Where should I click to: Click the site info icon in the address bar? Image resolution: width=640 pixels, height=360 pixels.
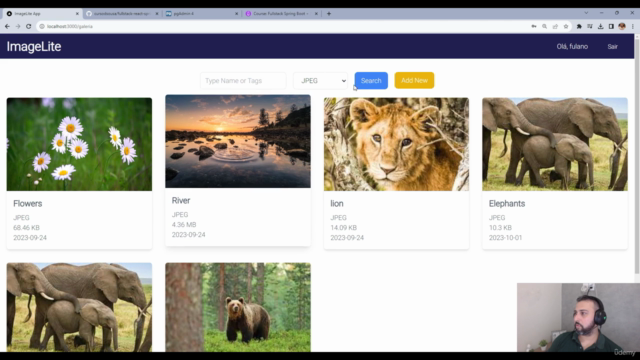[x=42, y=26]
